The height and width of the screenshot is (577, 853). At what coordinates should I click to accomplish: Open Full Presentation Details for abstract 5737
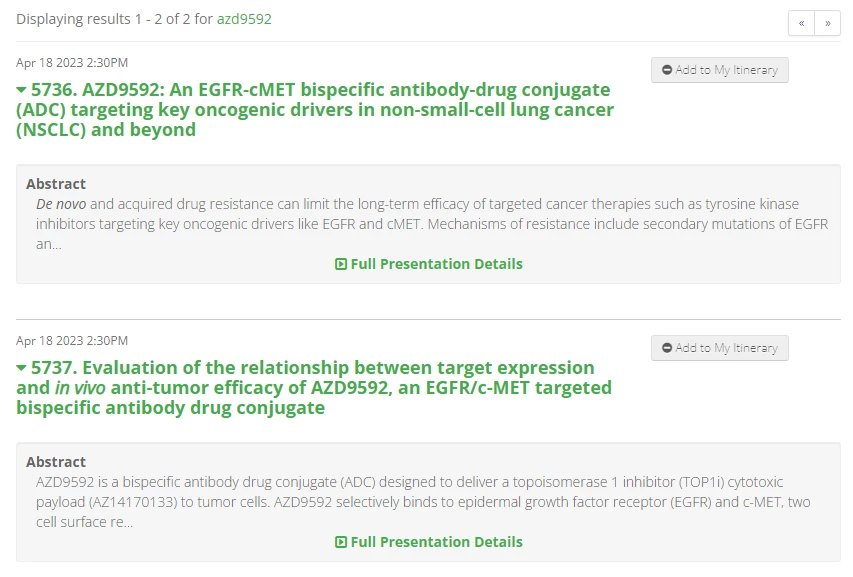429,542
